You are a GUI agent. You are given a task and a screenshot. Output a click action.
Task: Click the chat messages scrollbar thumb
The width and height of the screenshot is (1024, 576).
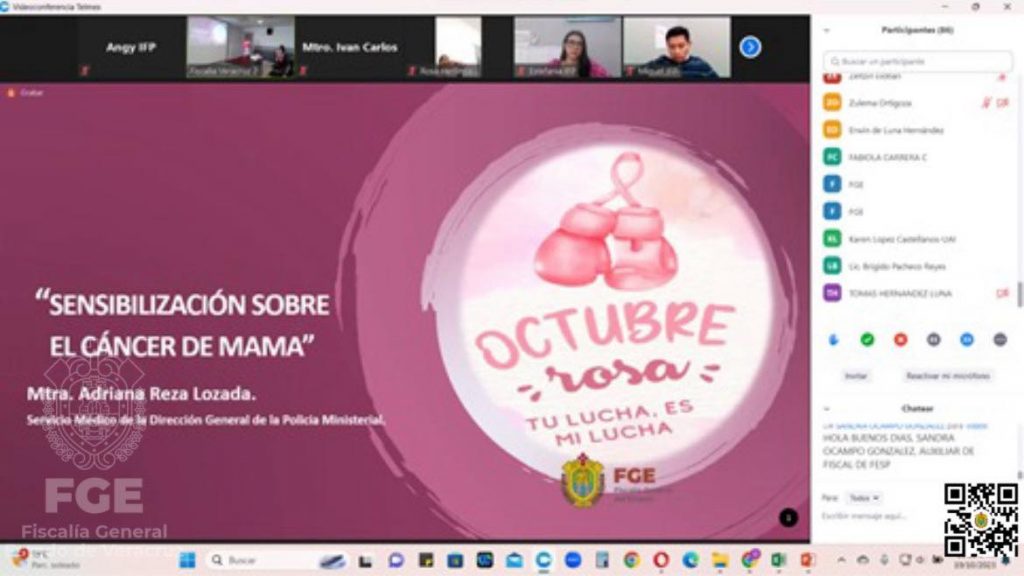[1019, 475]
